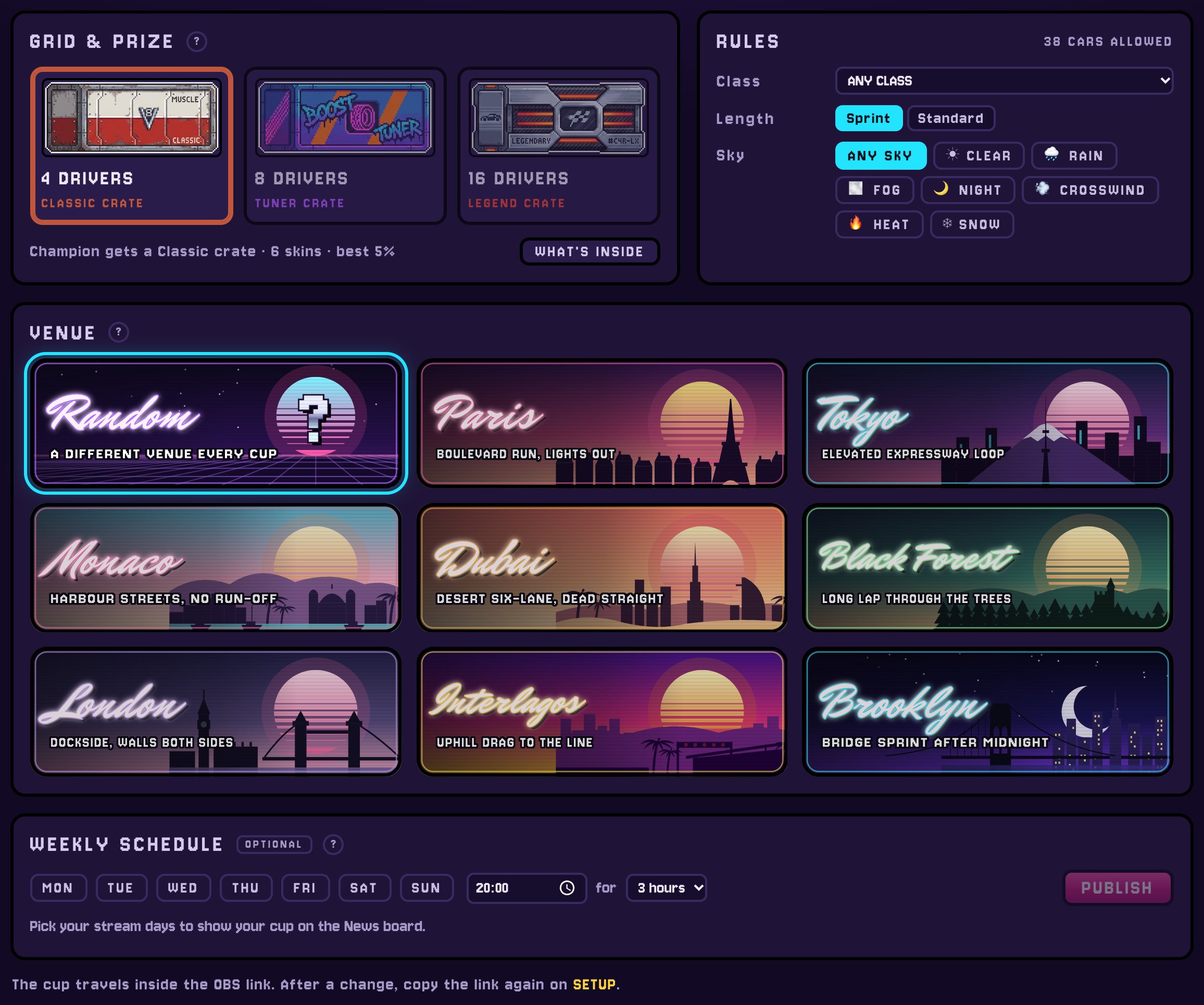Toggle the Rain sky condition

1074,155
